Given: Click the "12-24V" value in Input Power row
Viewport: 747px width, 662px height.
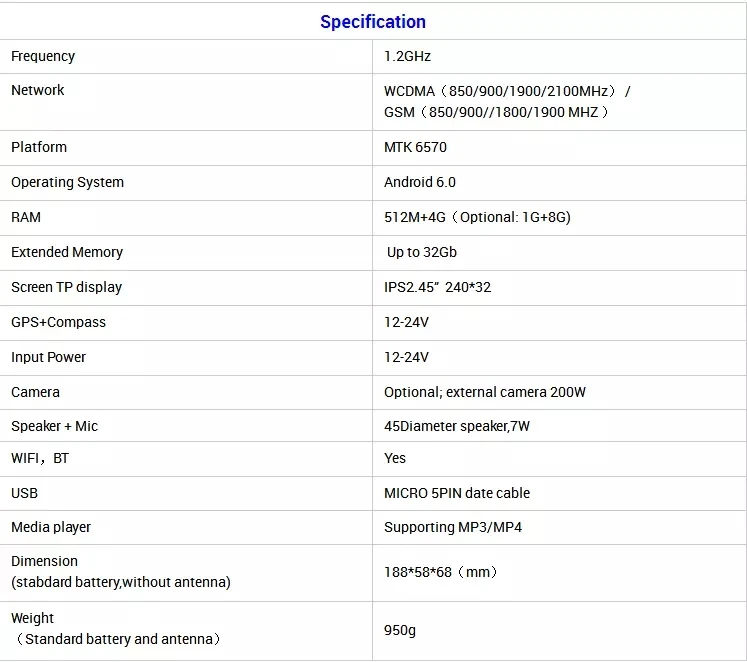Looking at the screenshot, I should pos(406,357).
